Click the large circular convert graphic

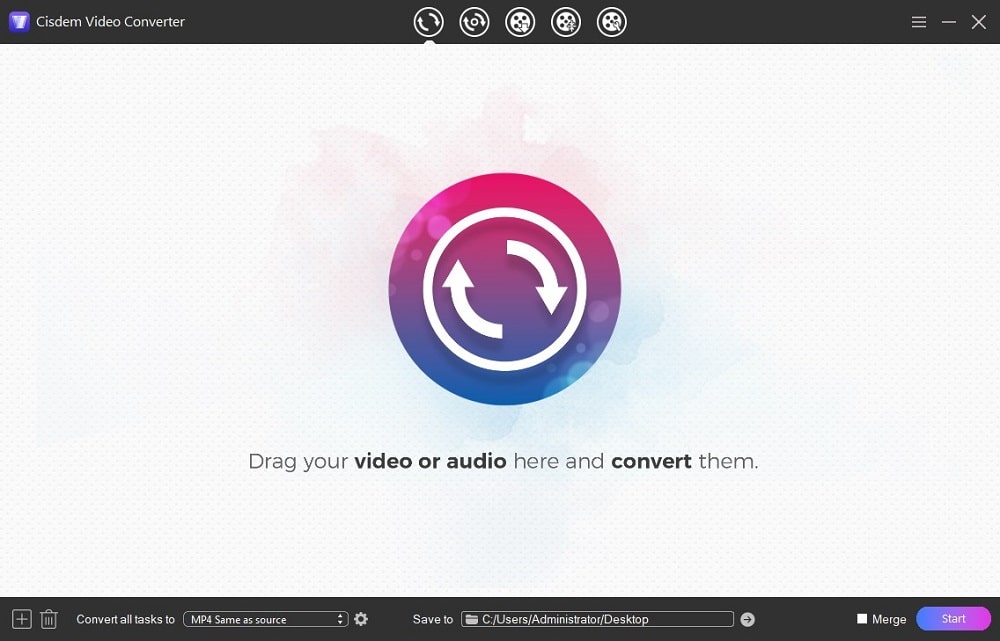503,288
